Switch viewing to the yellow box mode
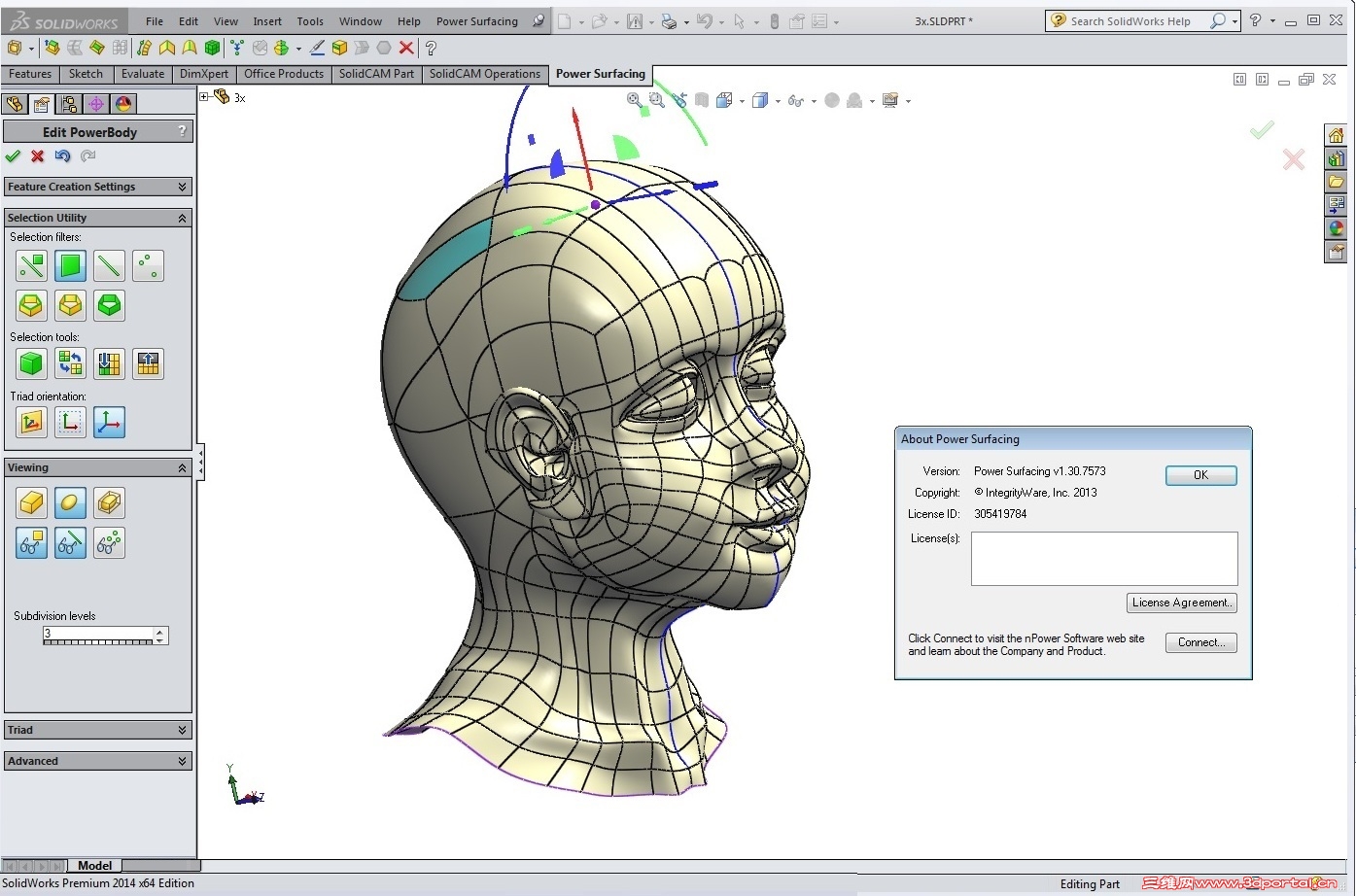This screenshot has height=896, width=1356. point(31,502)
